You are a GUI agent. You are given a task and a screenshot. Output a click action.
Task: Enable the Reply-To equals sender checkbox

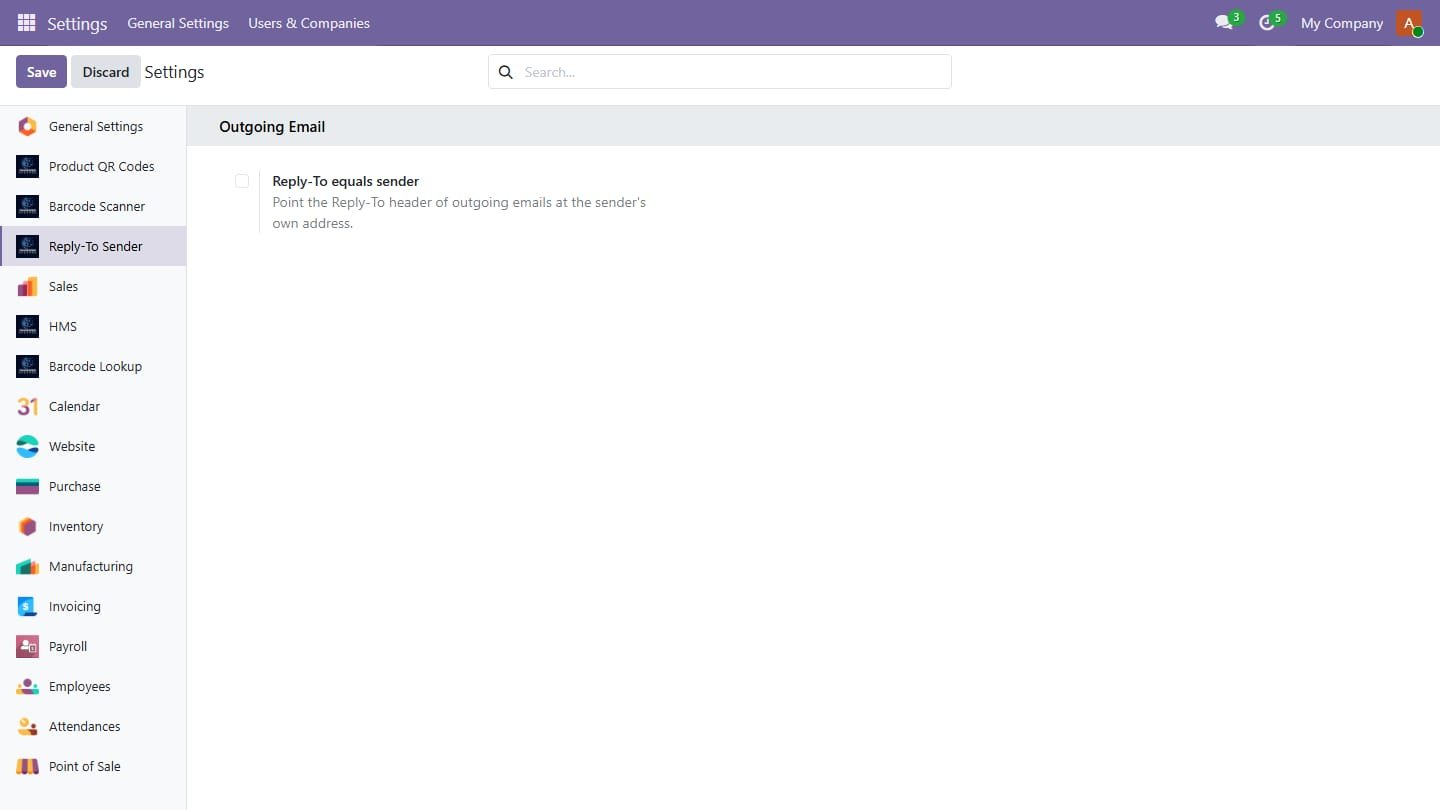(242, 181)
